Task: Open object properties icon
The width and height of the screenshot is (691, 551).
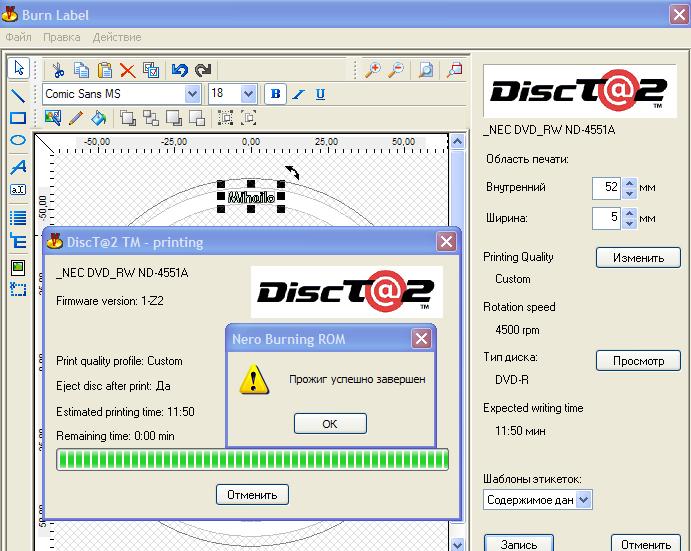Action: point(151,70)
